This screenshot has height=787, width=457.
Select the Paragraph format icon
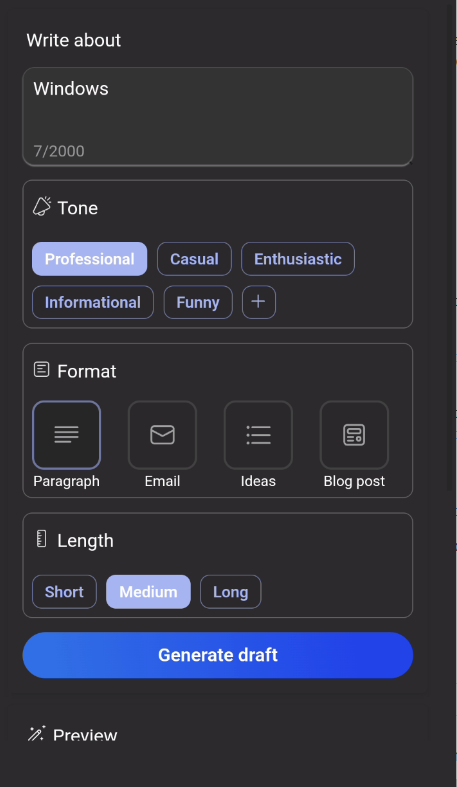click(x=66, y=435)
